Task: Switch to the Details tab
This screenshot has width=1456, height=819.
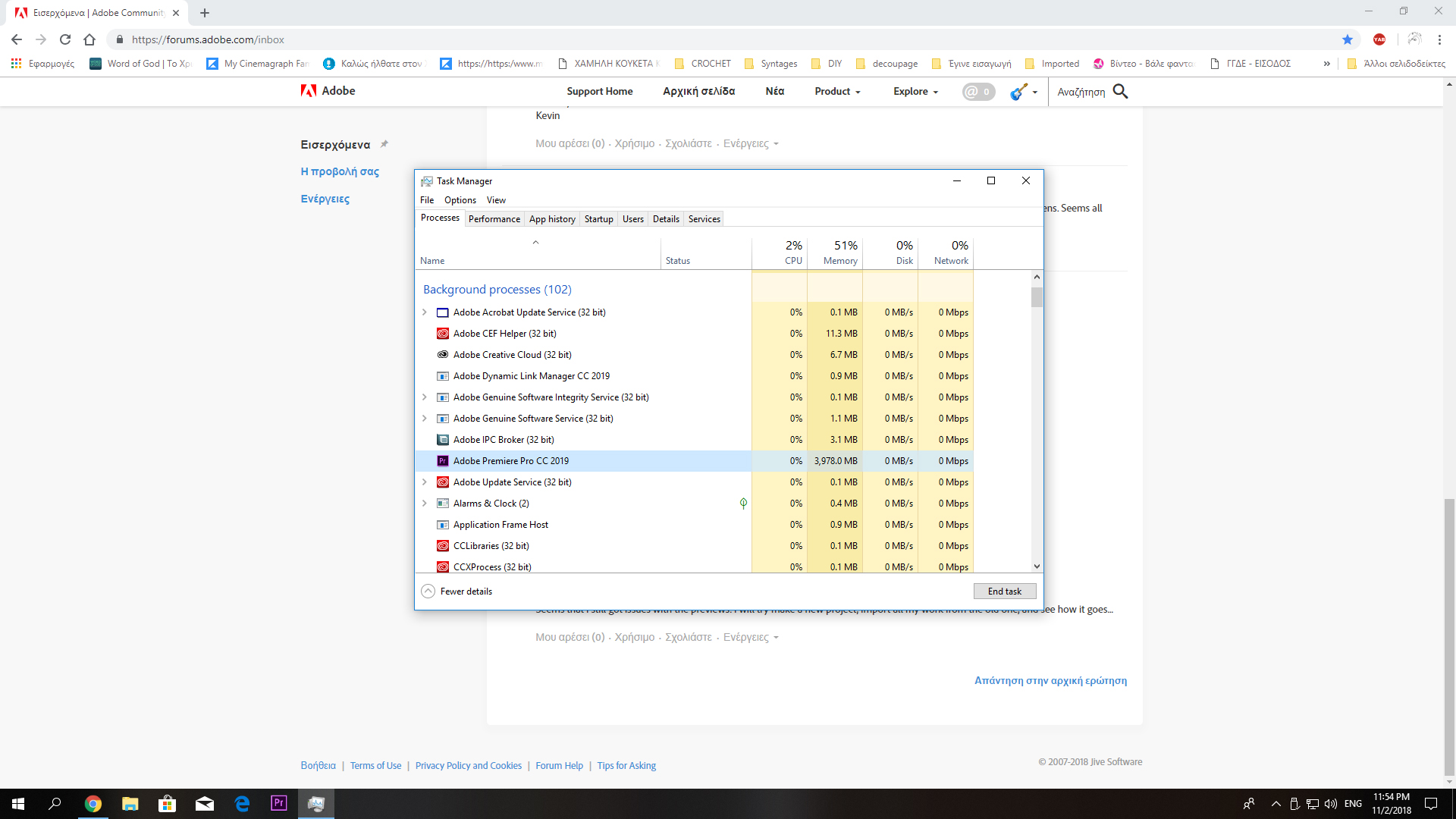Action: pyautogui.click(x=666, y=219)
